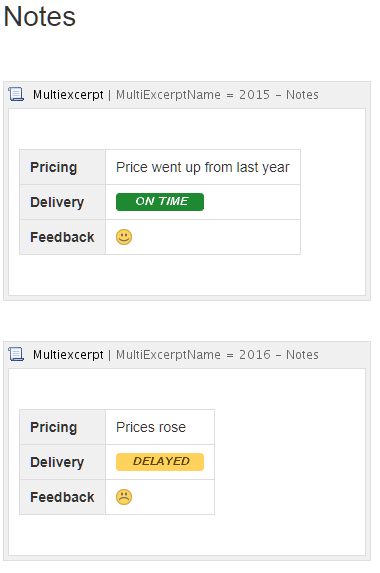
Task: Click the 2016 Multiexcerpt scroll icon
Action: coord(16,354)
